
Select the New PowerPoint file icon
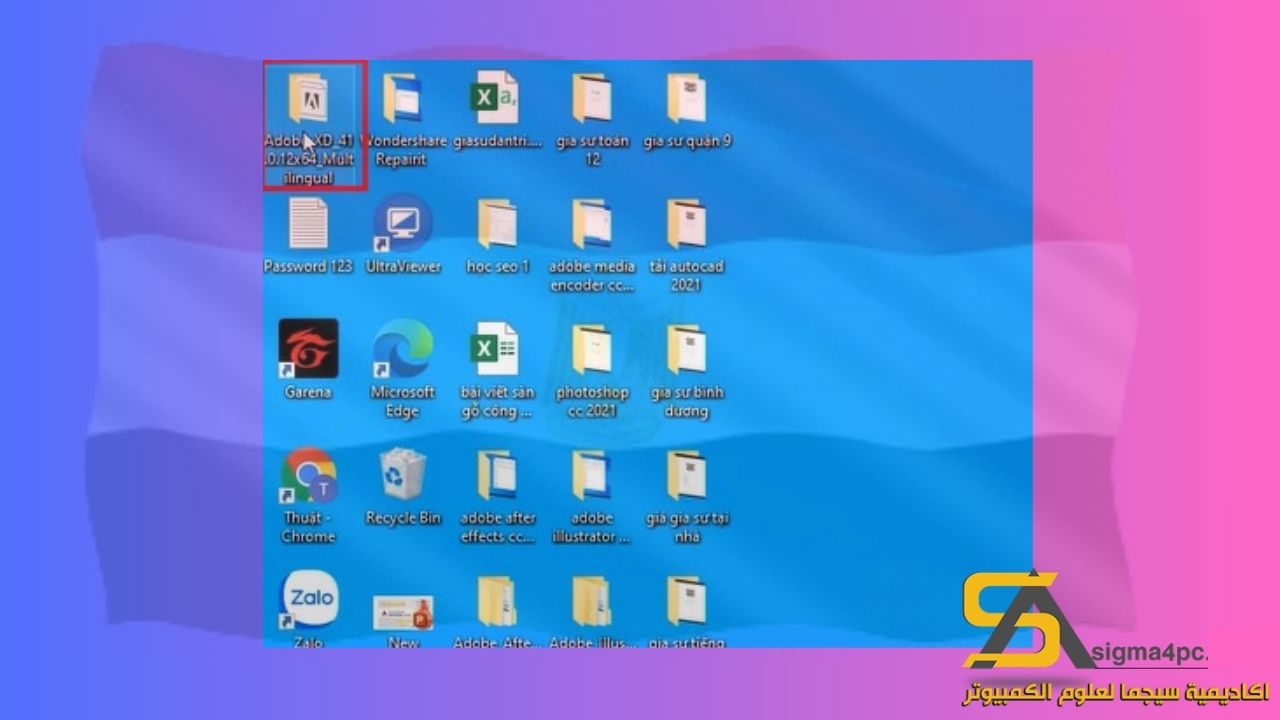point(403,612)
